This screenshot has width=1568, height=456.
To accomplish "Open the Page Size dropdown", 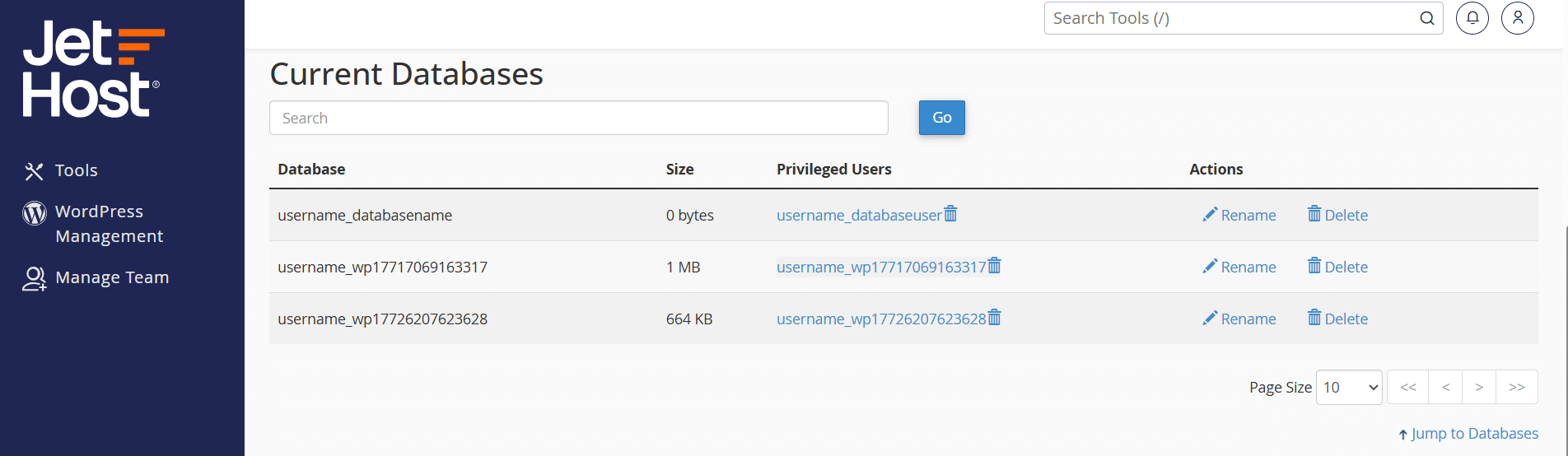I will click(x=1349, y=387).
